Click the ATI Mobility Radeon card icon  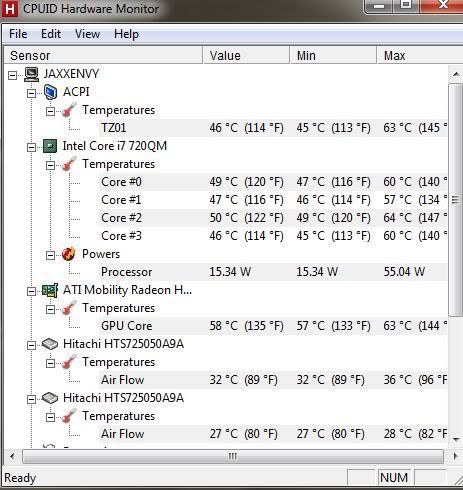(x=50, y=290)
